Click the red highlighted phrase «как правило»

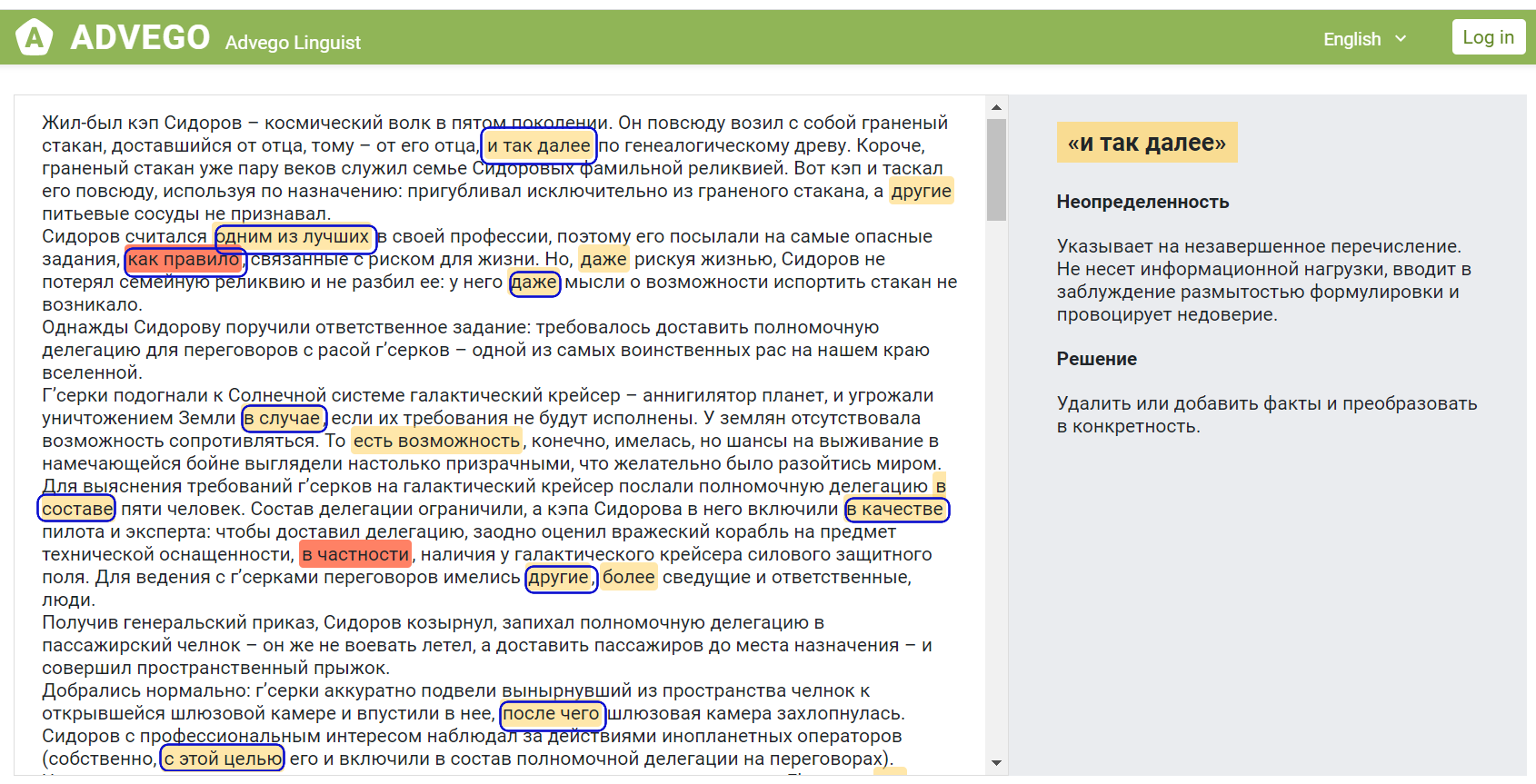click(x=184, y=260)
